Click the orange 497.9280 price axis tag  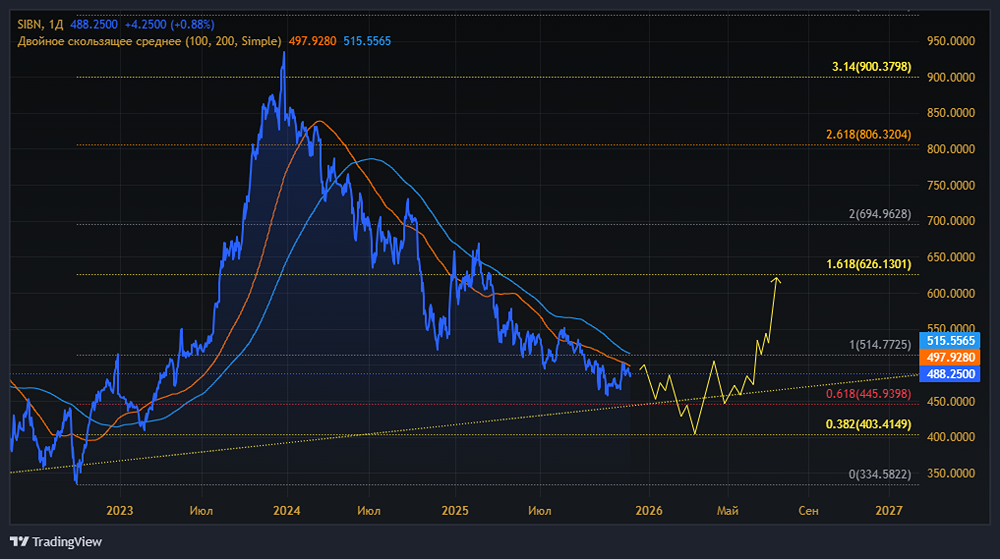(x=950, y=357)
